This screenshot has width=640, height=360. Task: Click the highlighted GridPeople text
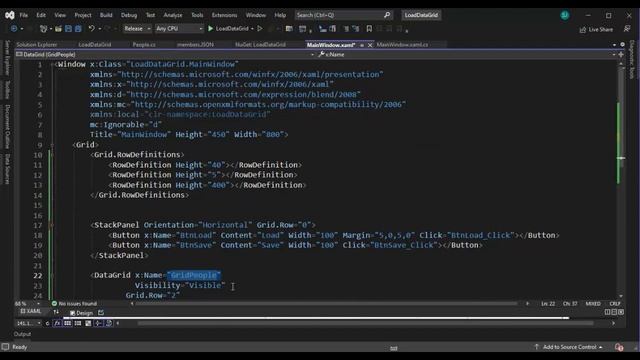pyautogui.click(x=194, y=276)
